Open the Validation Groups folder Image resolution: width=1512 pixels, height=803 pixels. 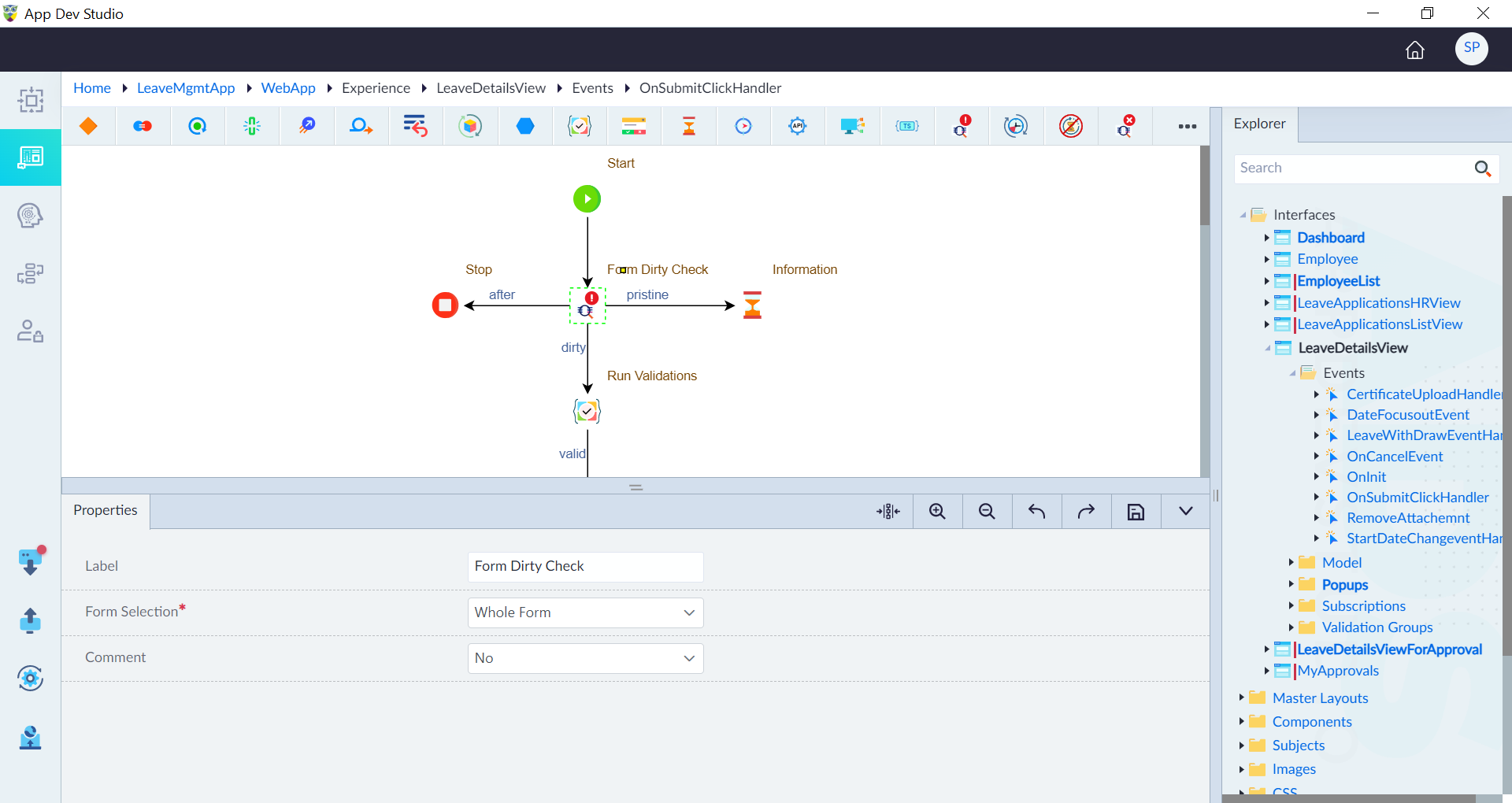click(x=1377, y=627)
